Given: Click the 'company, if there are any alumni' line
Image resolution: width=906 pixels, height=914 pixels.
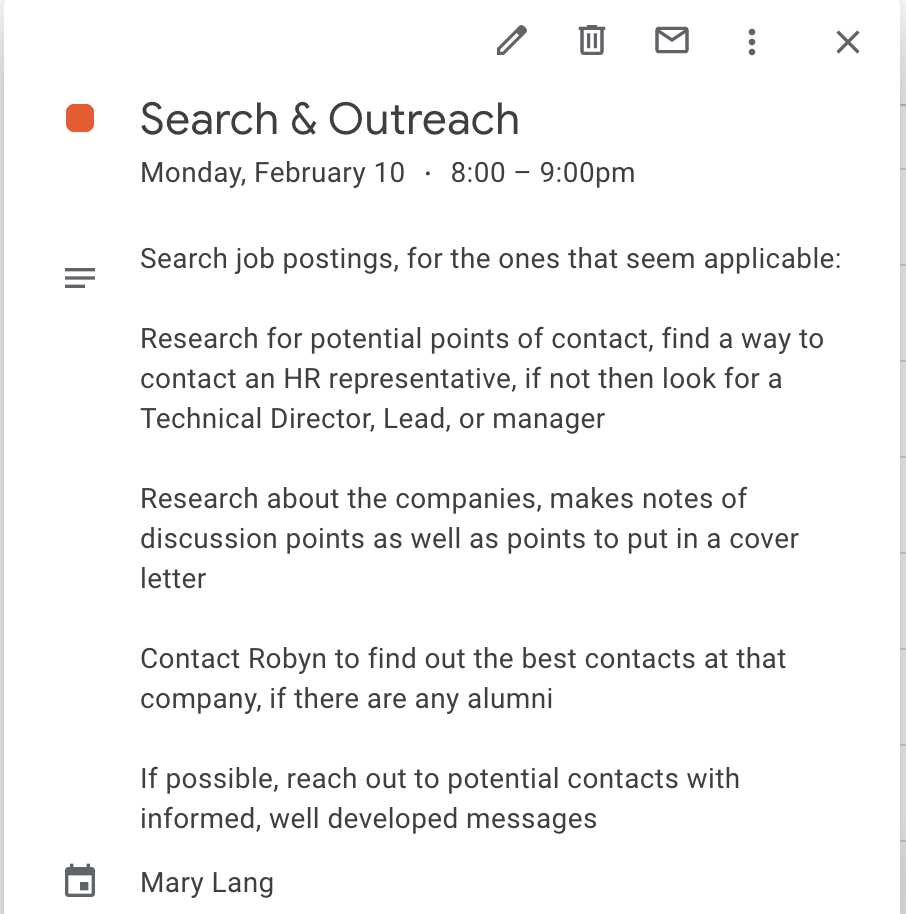Looking at the screenshot, I should click(346, 698).
